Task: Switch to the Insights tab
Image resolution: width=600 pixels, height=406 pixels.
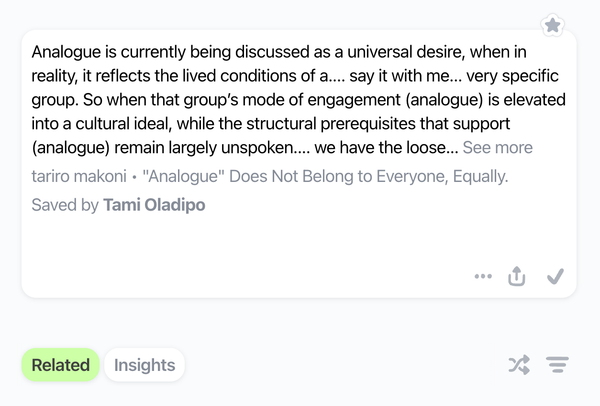Action: click(x=144, y=365)
